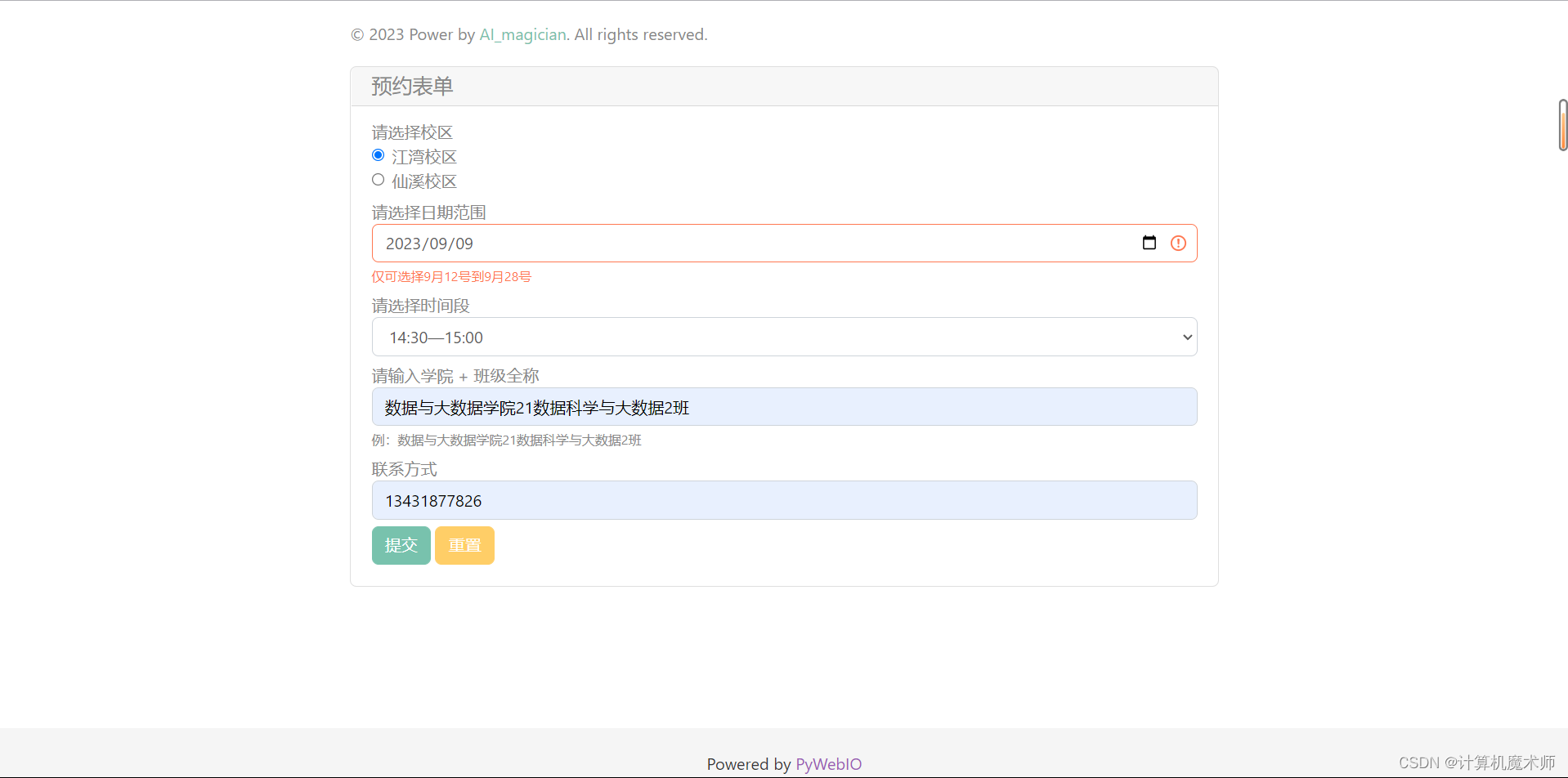This screenshot has height=778, width=1568.
Task: Click the 学院 + 班级全称 text field
Action: 784,407
